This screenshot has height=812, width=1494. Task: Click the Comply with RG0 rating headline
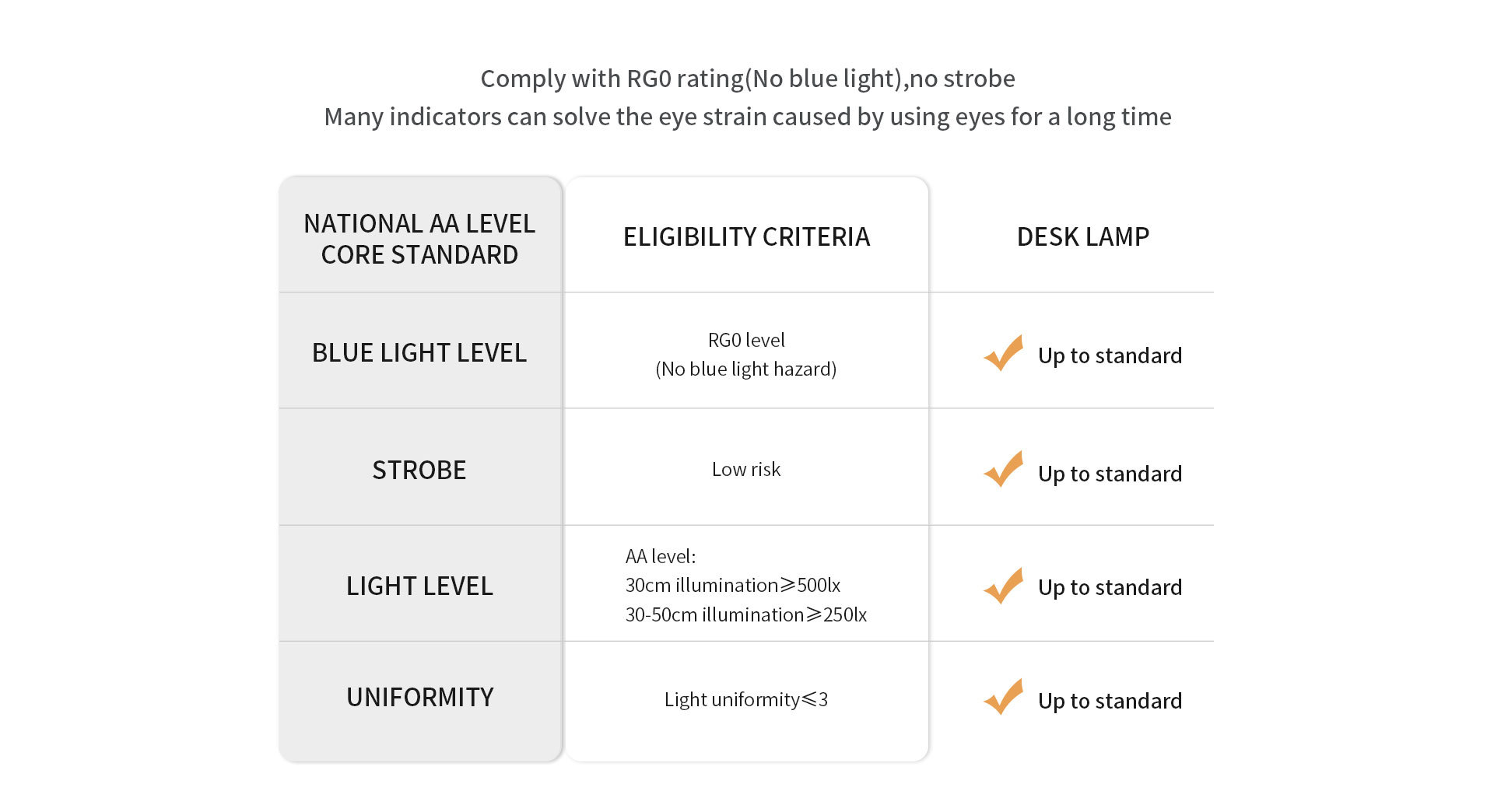748,79
